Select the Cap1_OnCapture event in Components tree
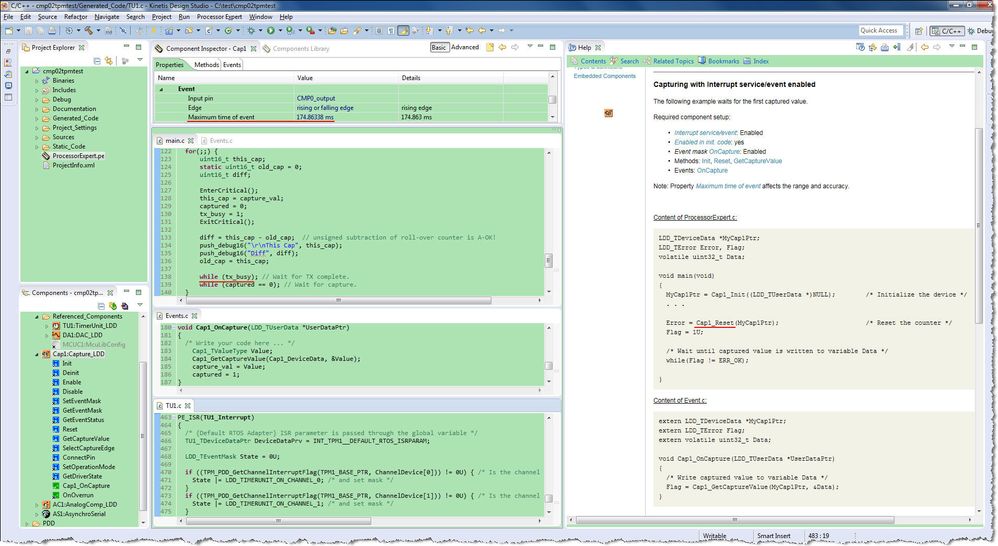 click(x=85, y=486)
